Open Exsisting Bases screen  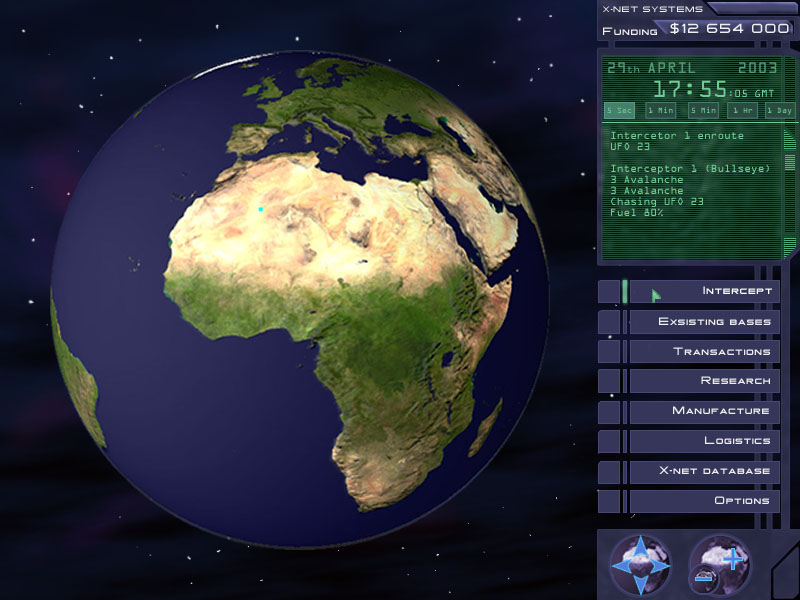(705, 321)
